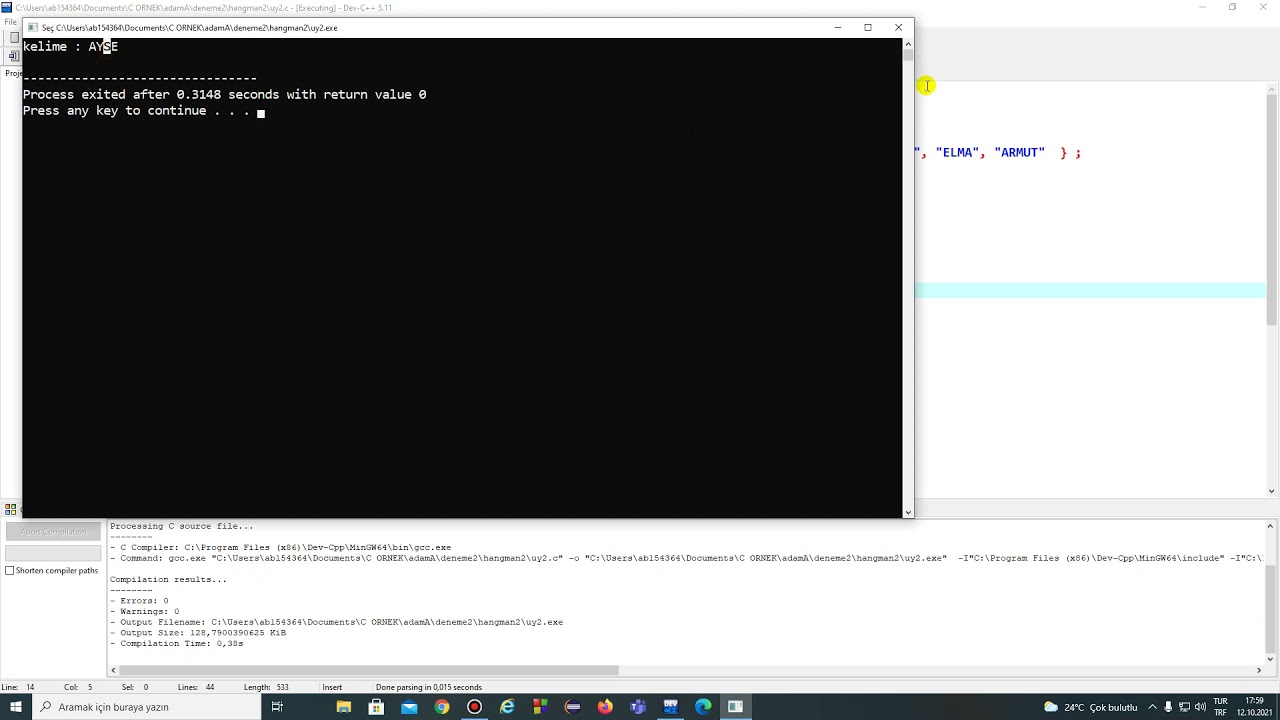
Task: Click the "ELMA" string in editor
Action: click(x=957, y=153)
